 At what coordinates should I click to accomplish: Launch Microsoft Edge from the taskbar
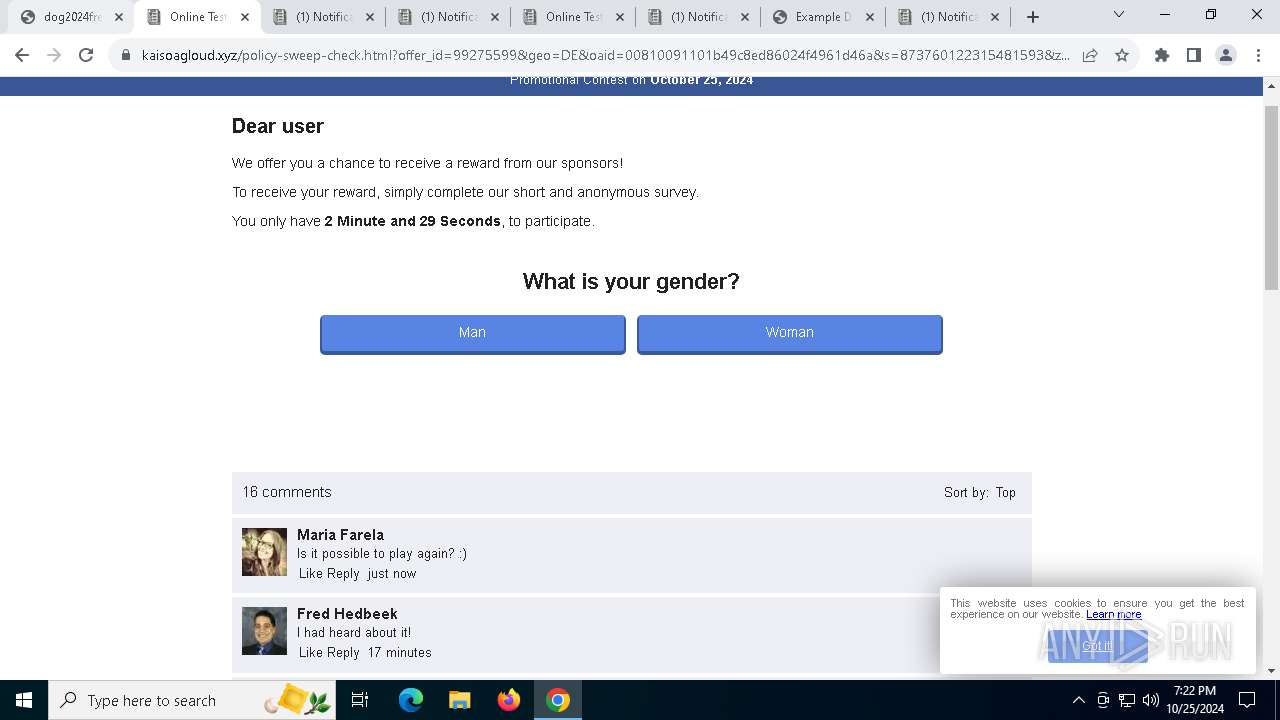tap(411, 700)
